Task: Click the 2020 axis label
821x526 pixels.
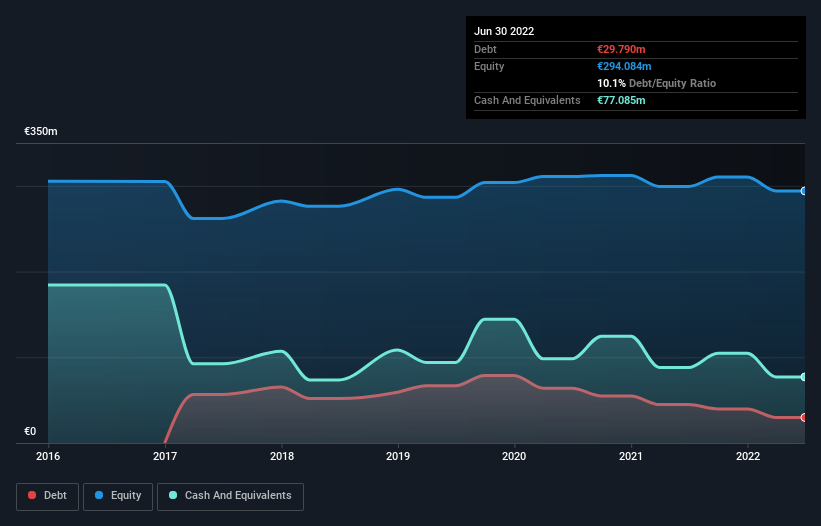Action: 514,456
